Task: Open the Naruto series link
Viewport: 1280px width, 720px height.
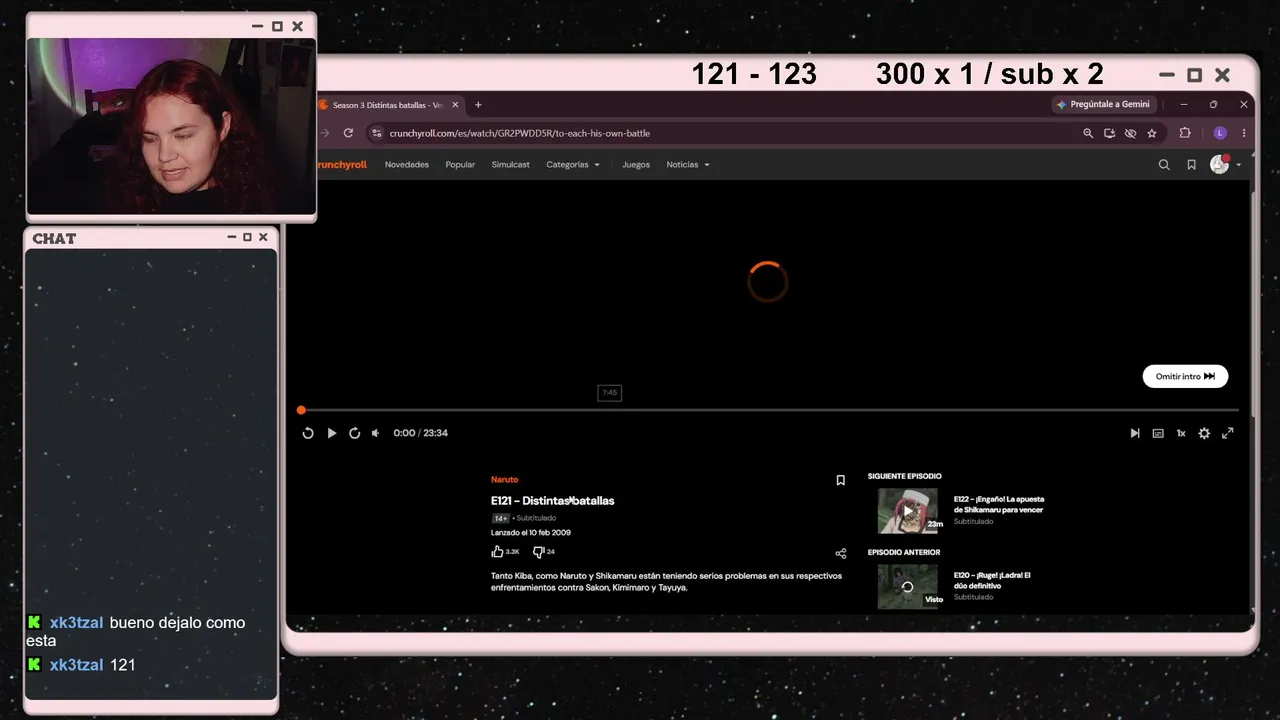Action: (x=505, y=480)
